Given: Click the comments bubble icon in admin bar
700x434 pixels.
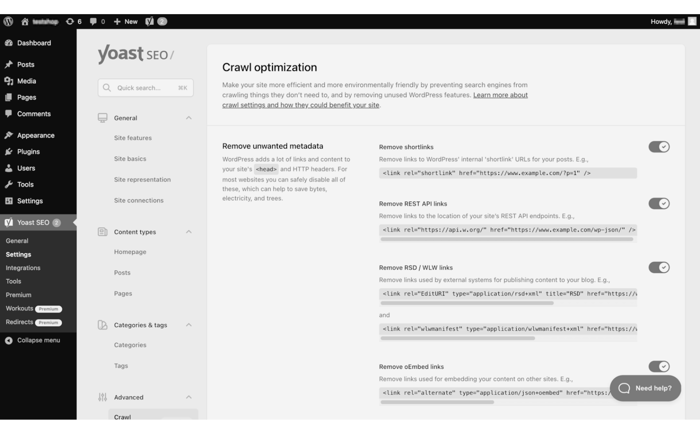Looking at the screenshot, I should tap(94, 21).
